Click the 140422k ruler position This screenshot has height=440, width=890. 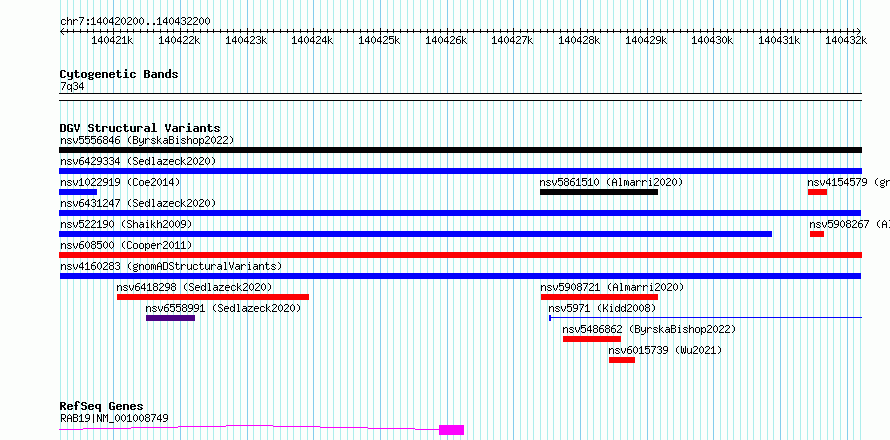click(x=179, y=40)
